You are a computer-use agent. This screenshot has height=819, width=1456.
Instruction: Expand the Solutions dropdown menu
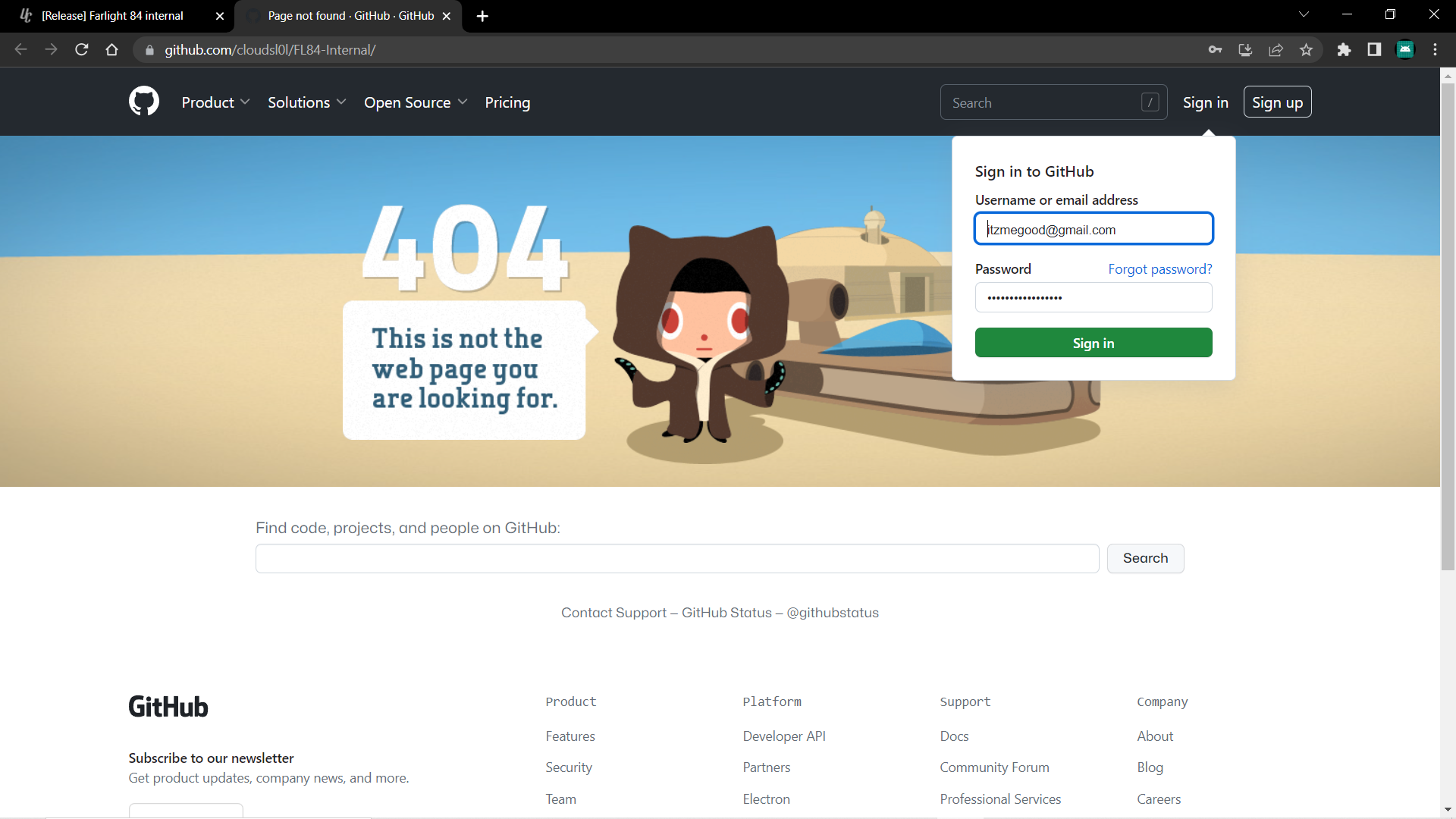pyautogui.click(x=306, y=102)
